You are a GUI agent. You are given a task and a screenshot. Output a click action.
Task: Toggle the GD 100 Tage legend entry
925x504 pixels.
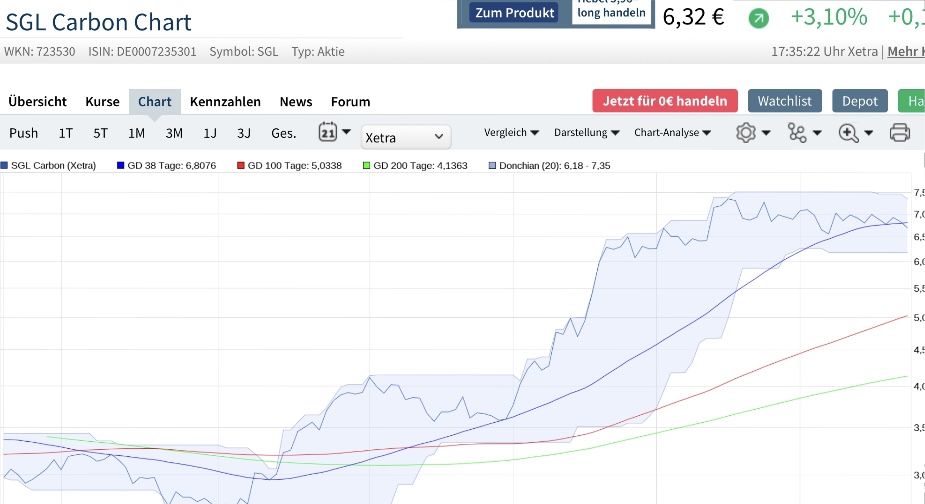[x=288, y=165]
